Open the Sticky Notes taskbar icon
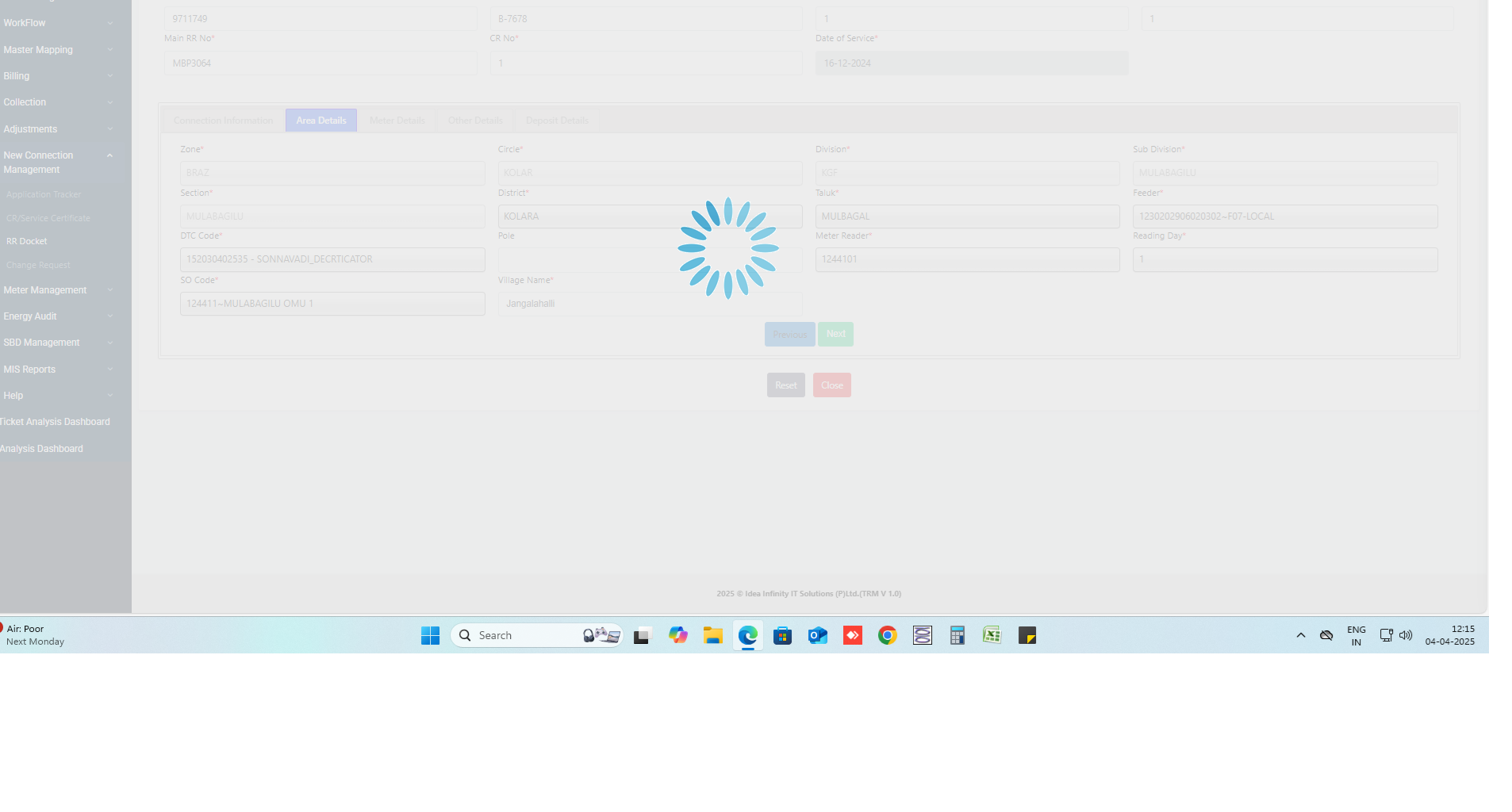Screen dimensions: 1512x812 click(1027, 635)
